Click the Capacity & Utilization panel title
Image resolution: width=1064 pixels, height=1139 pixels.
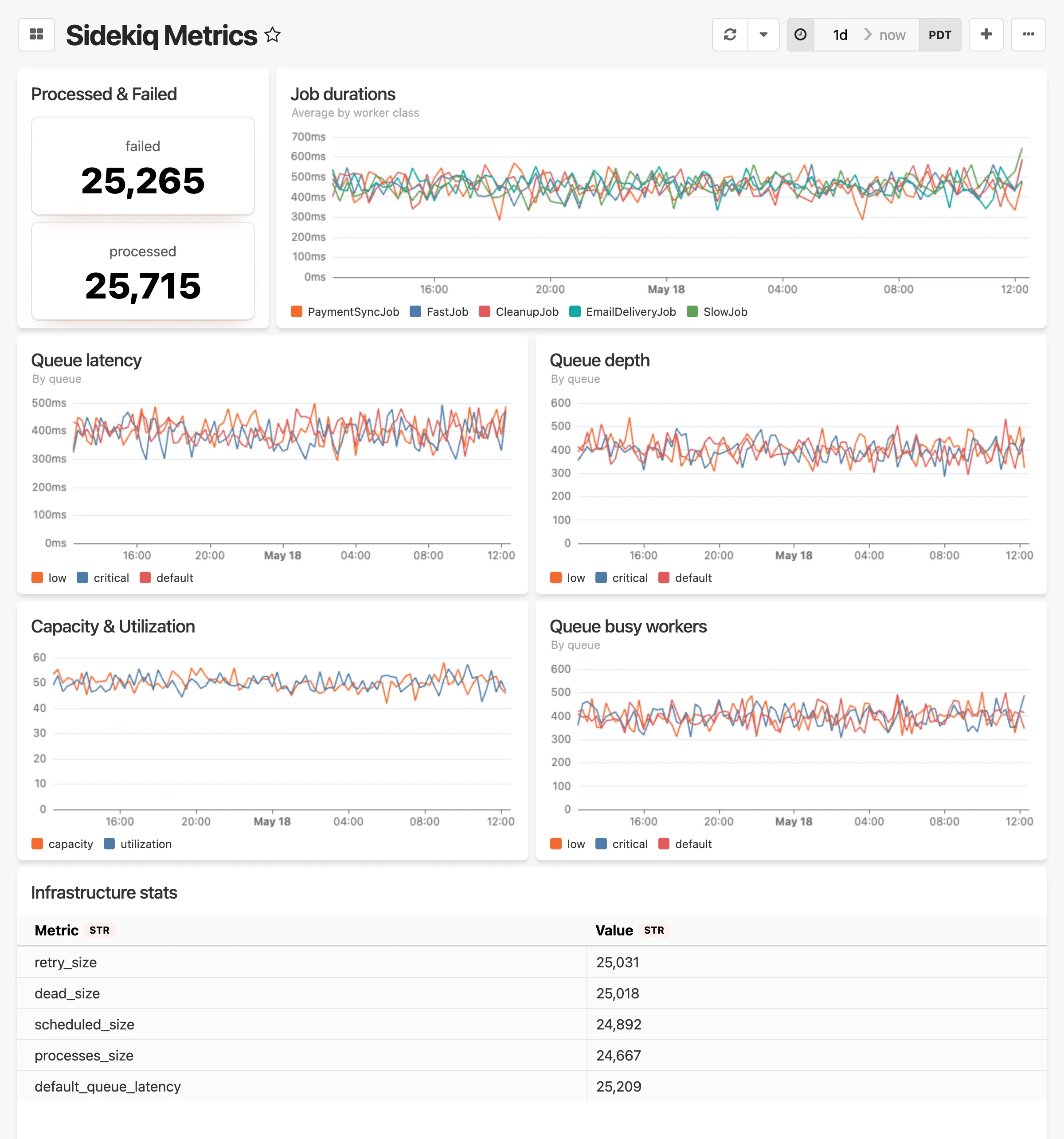(x=113, y=626)
